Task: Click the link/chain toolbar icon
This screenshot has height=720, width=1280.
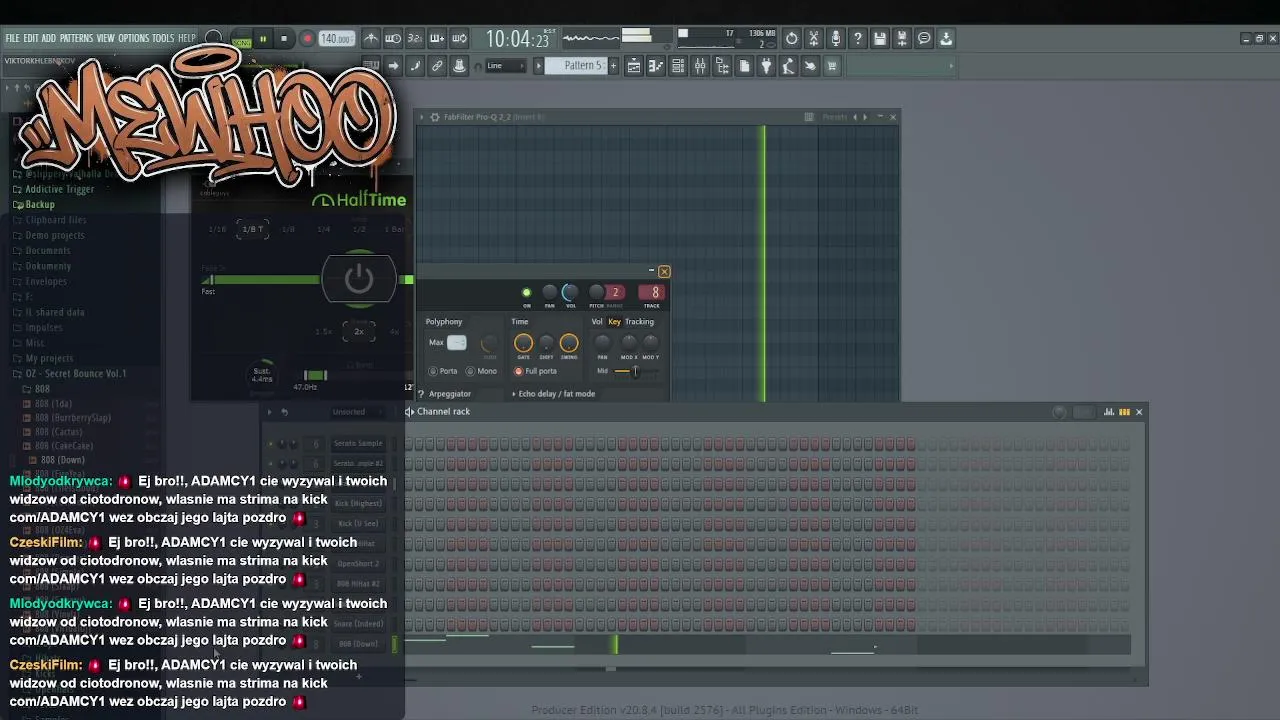Action: pyautogui.click(x=437, y=66)
